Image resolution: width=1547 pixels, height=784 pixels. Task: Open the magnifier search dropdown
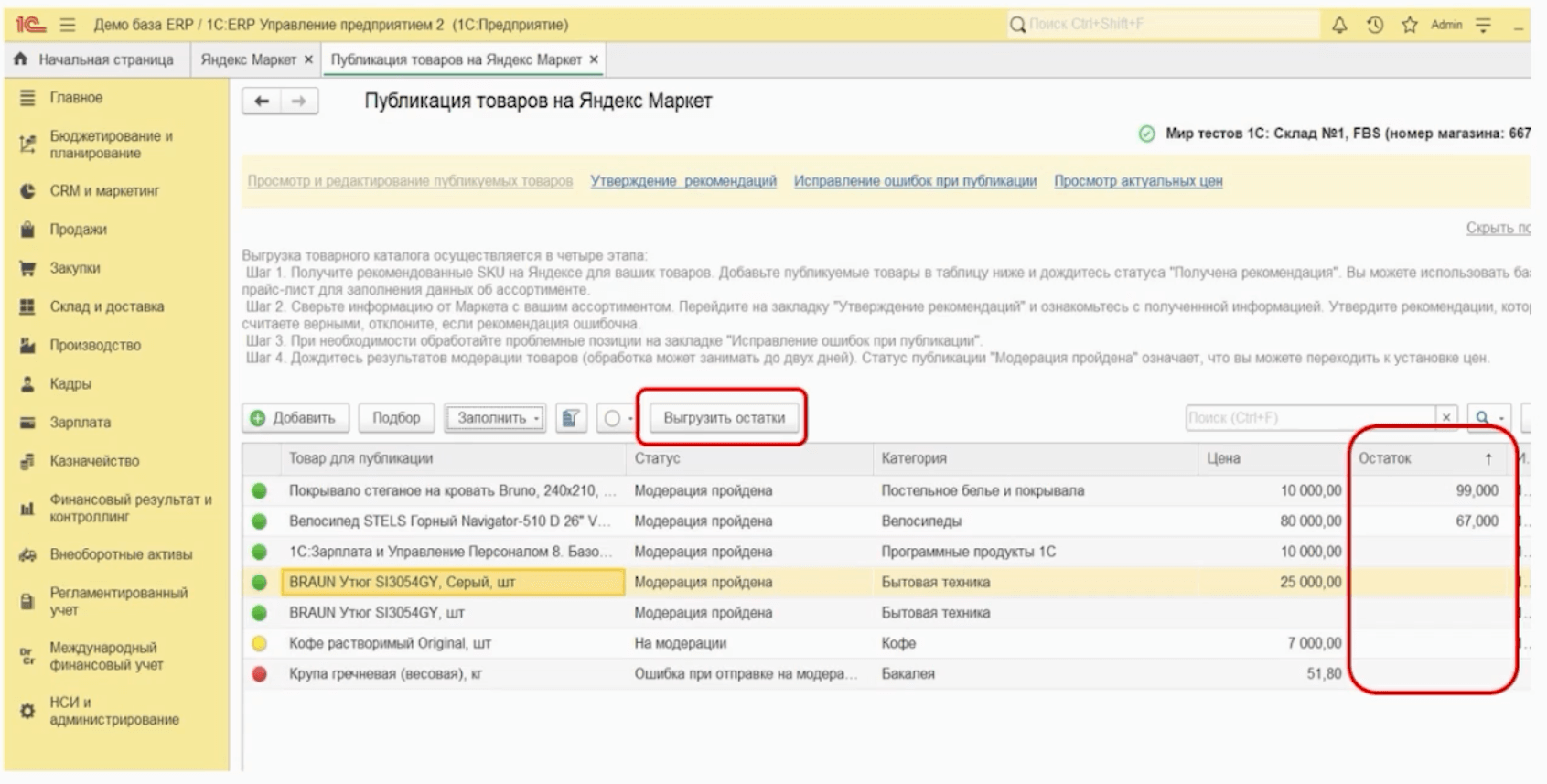[x=1488, y=418]
